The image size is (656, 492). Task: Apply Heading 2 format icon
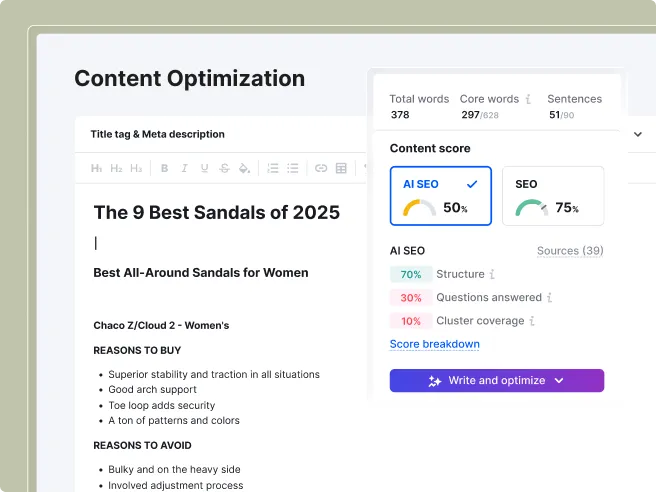(116, 168)
